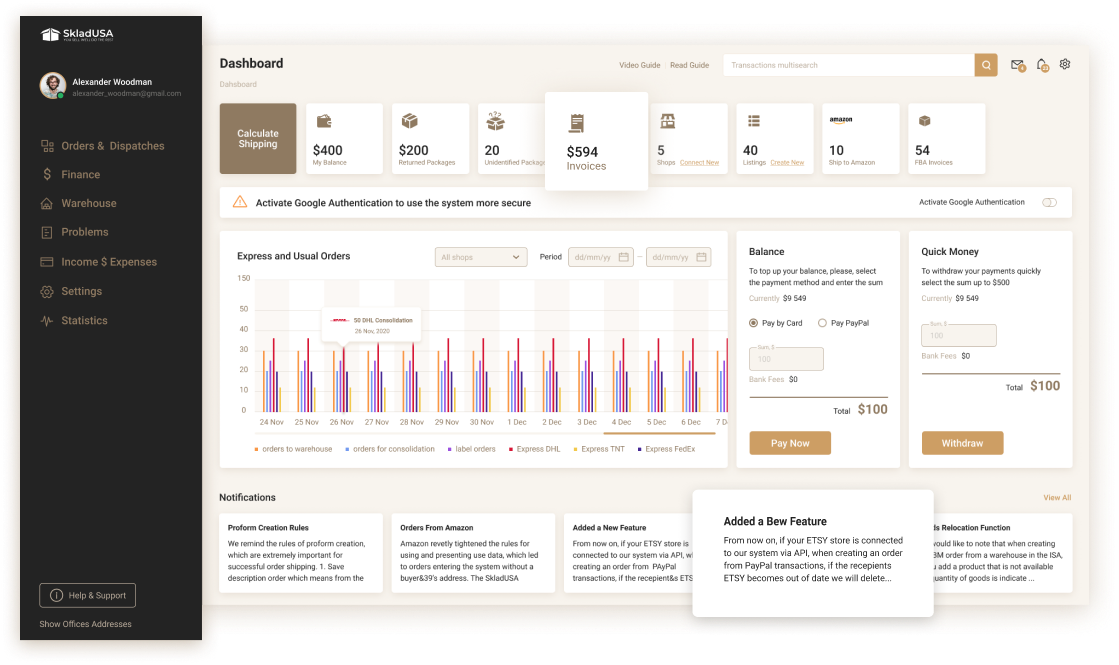Click the chart's date range underline bar
The width and height of the screenshot is (1119, 665).
click(x=659, y=433)
